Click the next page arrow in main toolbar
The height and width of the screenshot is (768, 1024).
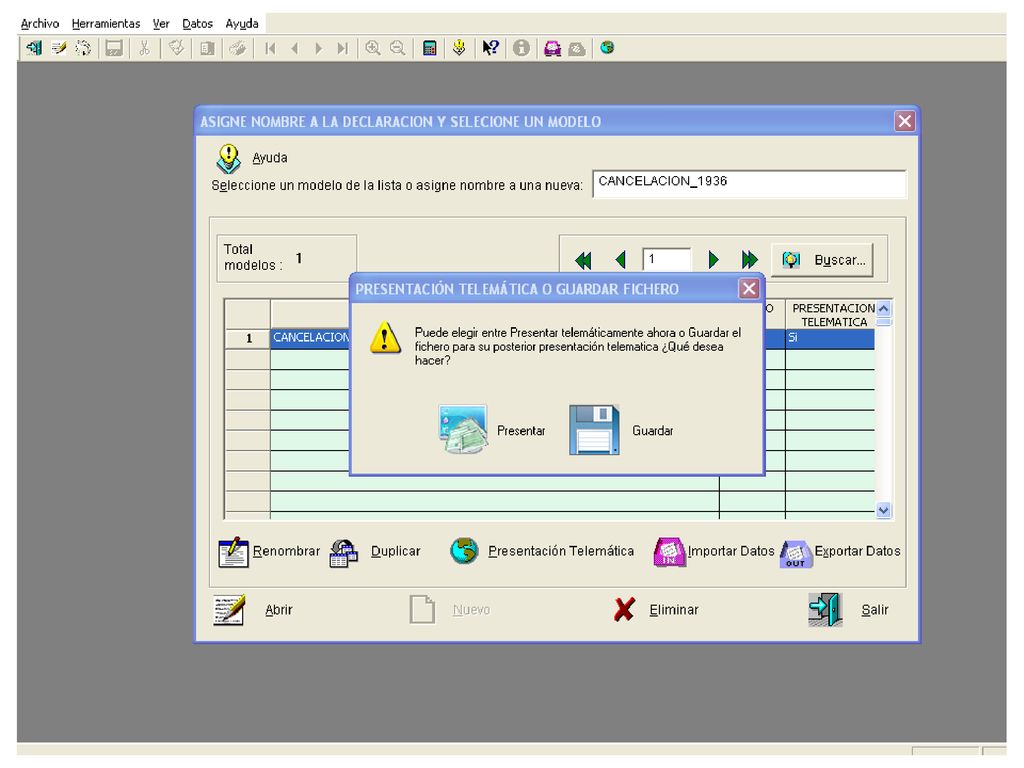coord(318,48)
